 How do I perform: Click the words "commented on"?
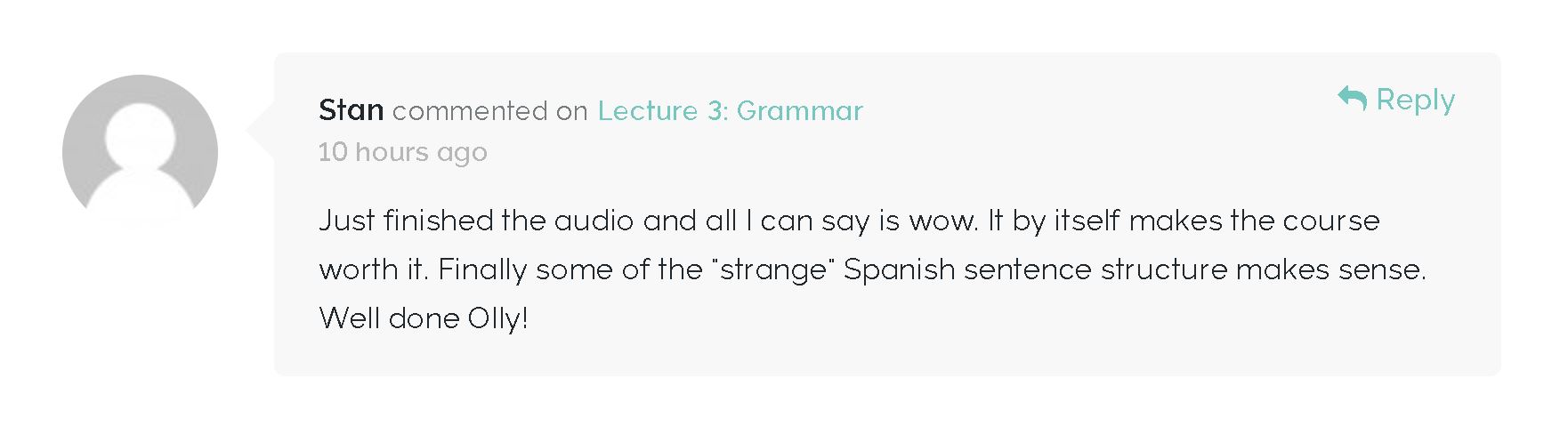(489, 111)
